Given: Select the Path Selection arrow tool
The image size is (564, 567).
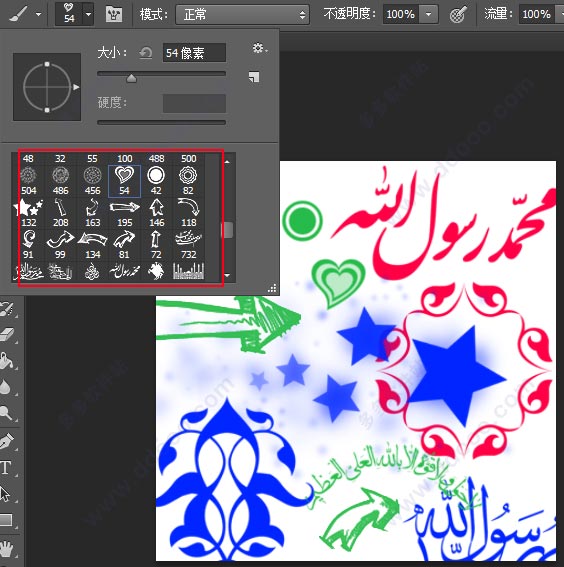Looking at the screenshot, I should coord(6,494).
